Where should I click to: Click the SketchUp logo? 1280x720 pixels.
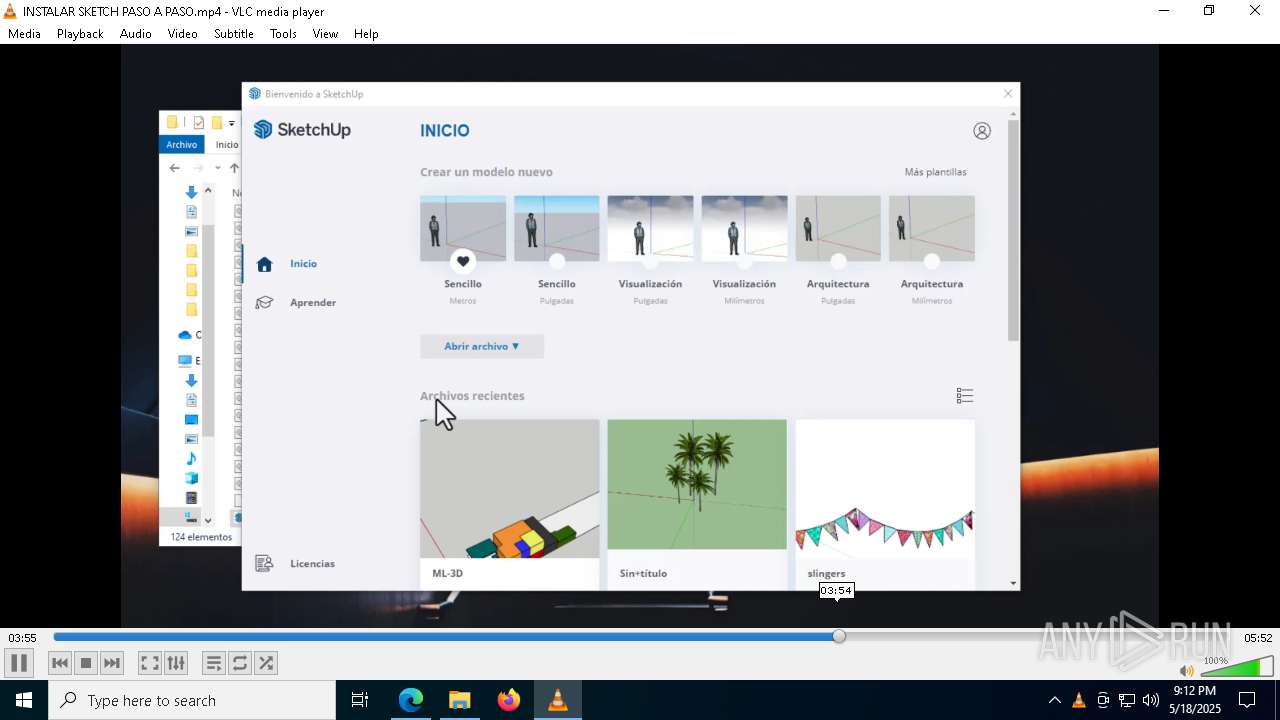coord(302,130)
